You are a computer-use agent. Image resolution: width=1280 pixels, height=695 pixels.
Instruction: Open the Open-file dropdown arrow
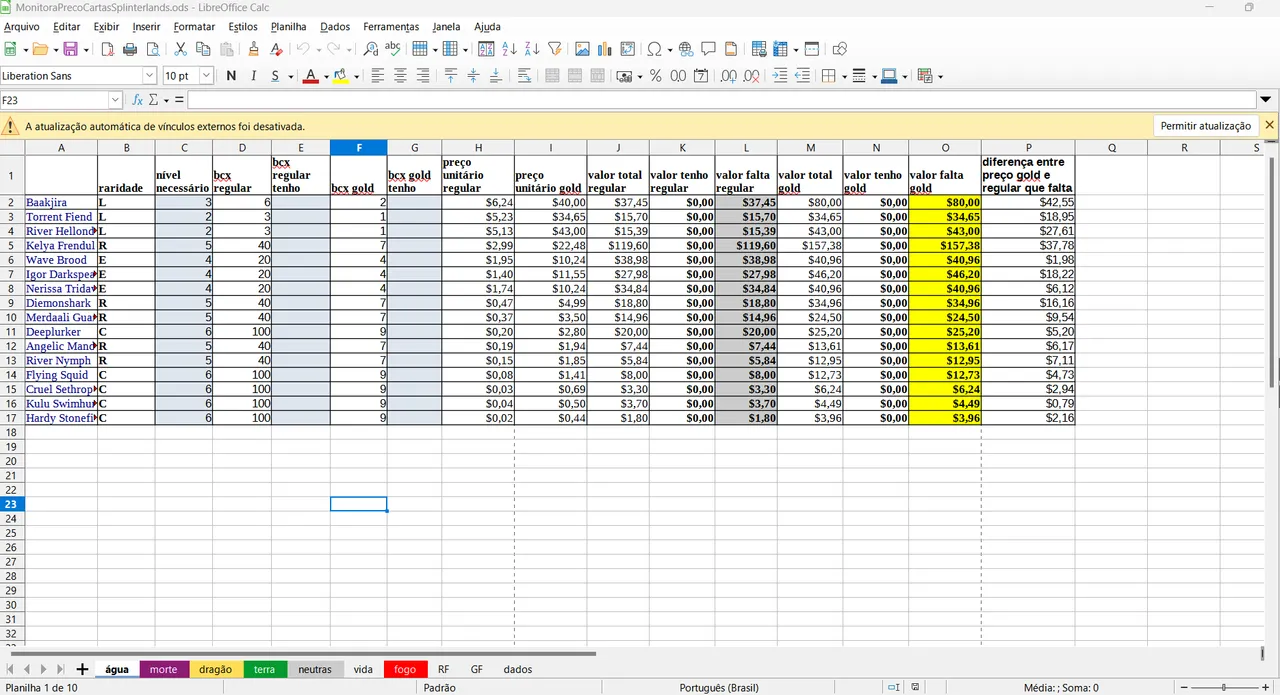[x=55, y=49]
